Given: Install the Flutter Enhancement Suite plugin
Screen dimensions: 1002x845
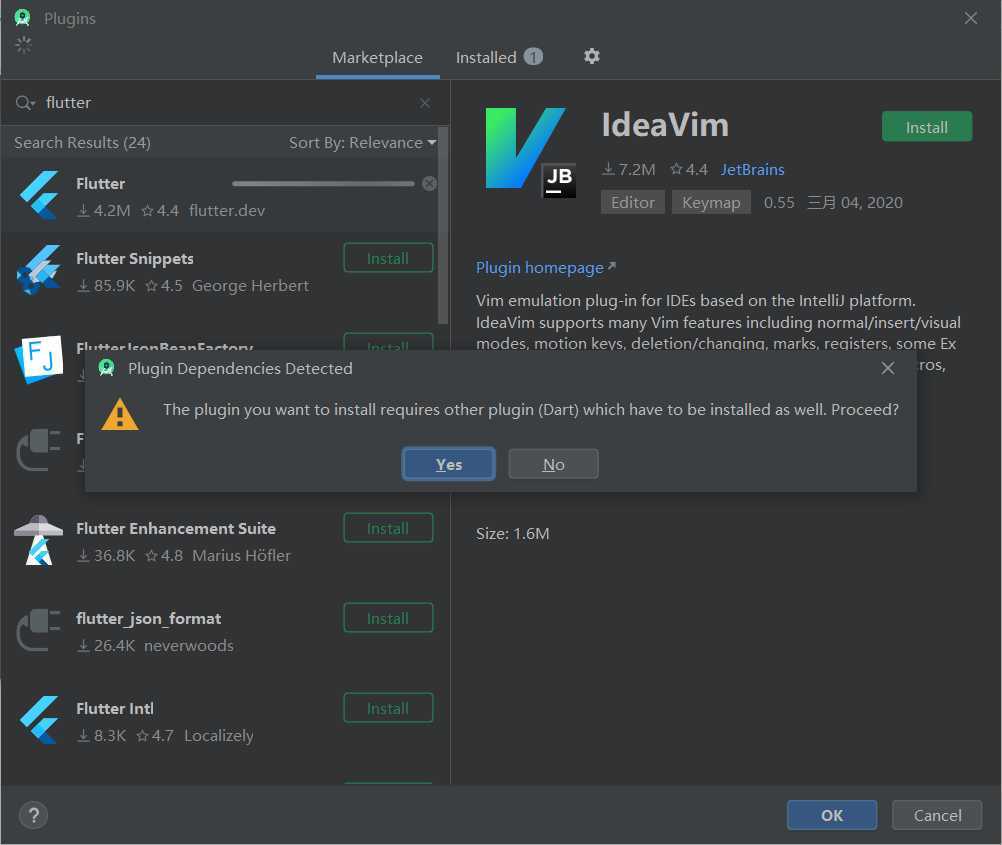Looking at the screenshot, I should 388,529.
